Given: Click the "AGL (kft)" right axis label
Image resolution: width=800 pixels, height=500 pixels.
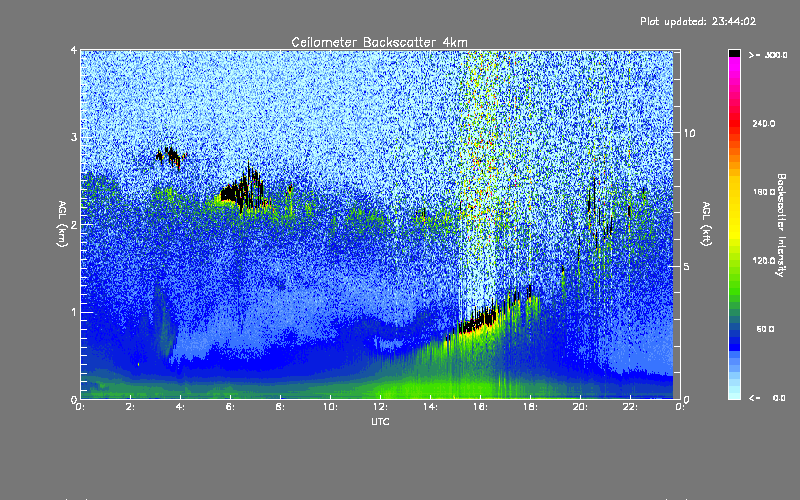Looking at the screenshot, I should 706,223.
